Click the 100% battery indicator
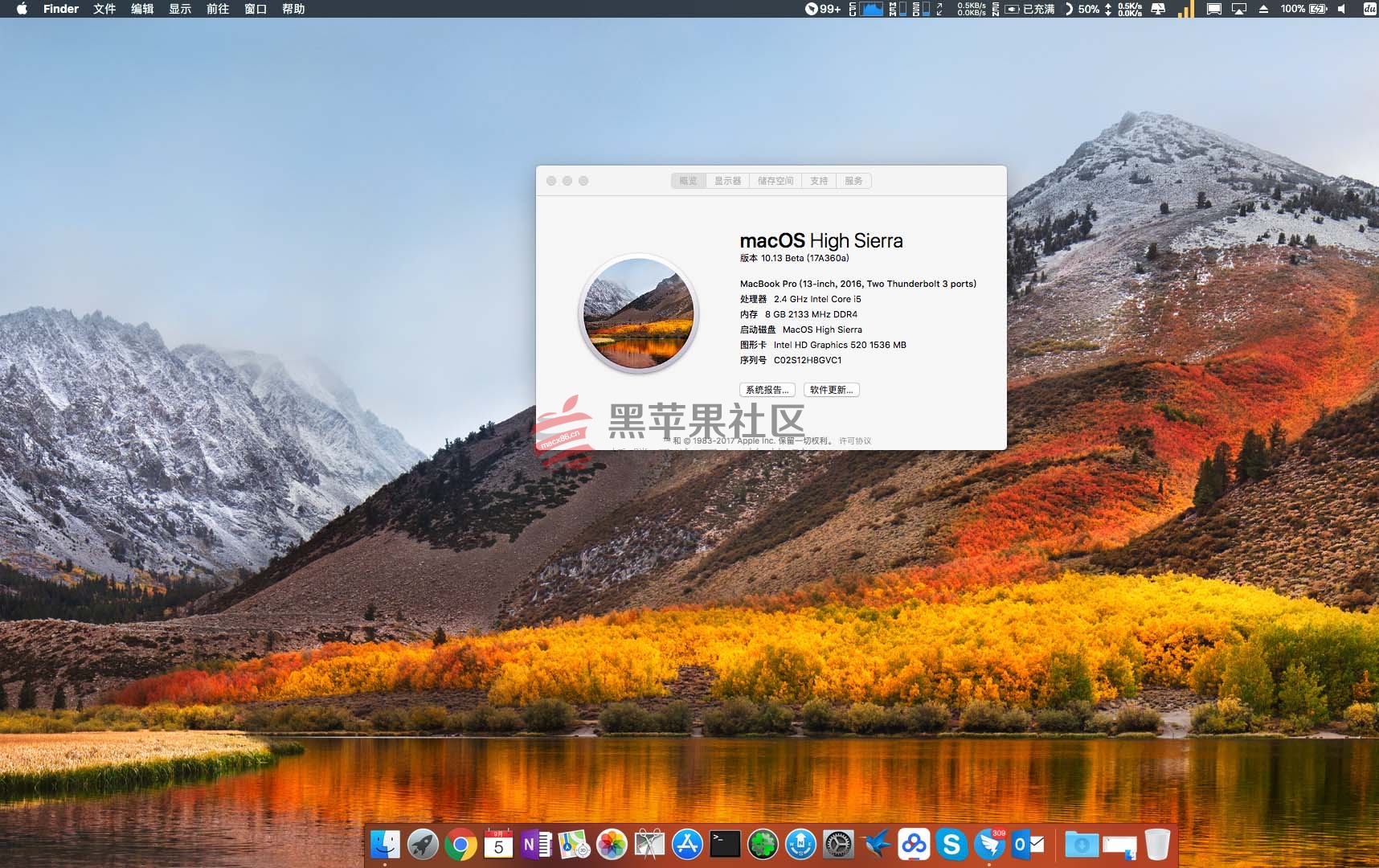Viewport: 1379px width, 868px height. [x=1303, y=9]
